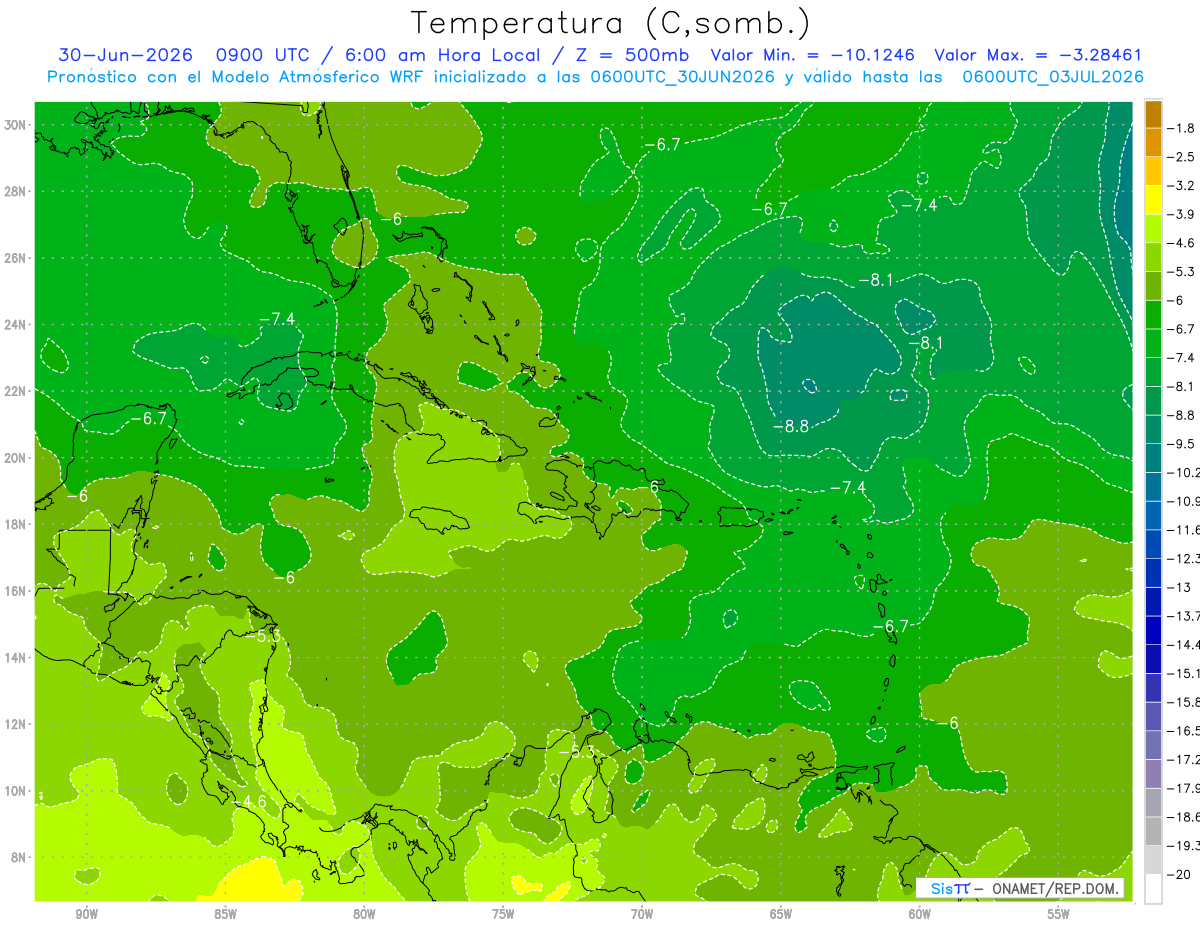Click the '-16.5' colorbar scale label

(x=1184, y=731)
